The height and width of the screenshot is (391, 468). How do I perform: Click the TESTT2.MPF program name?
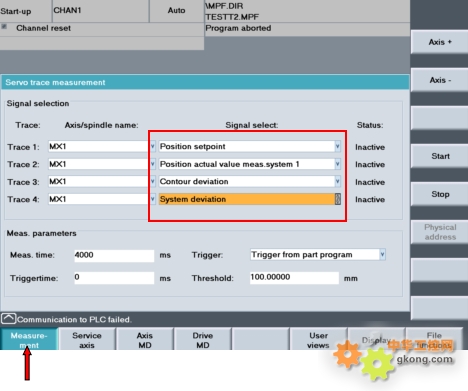tap(232, 17)
